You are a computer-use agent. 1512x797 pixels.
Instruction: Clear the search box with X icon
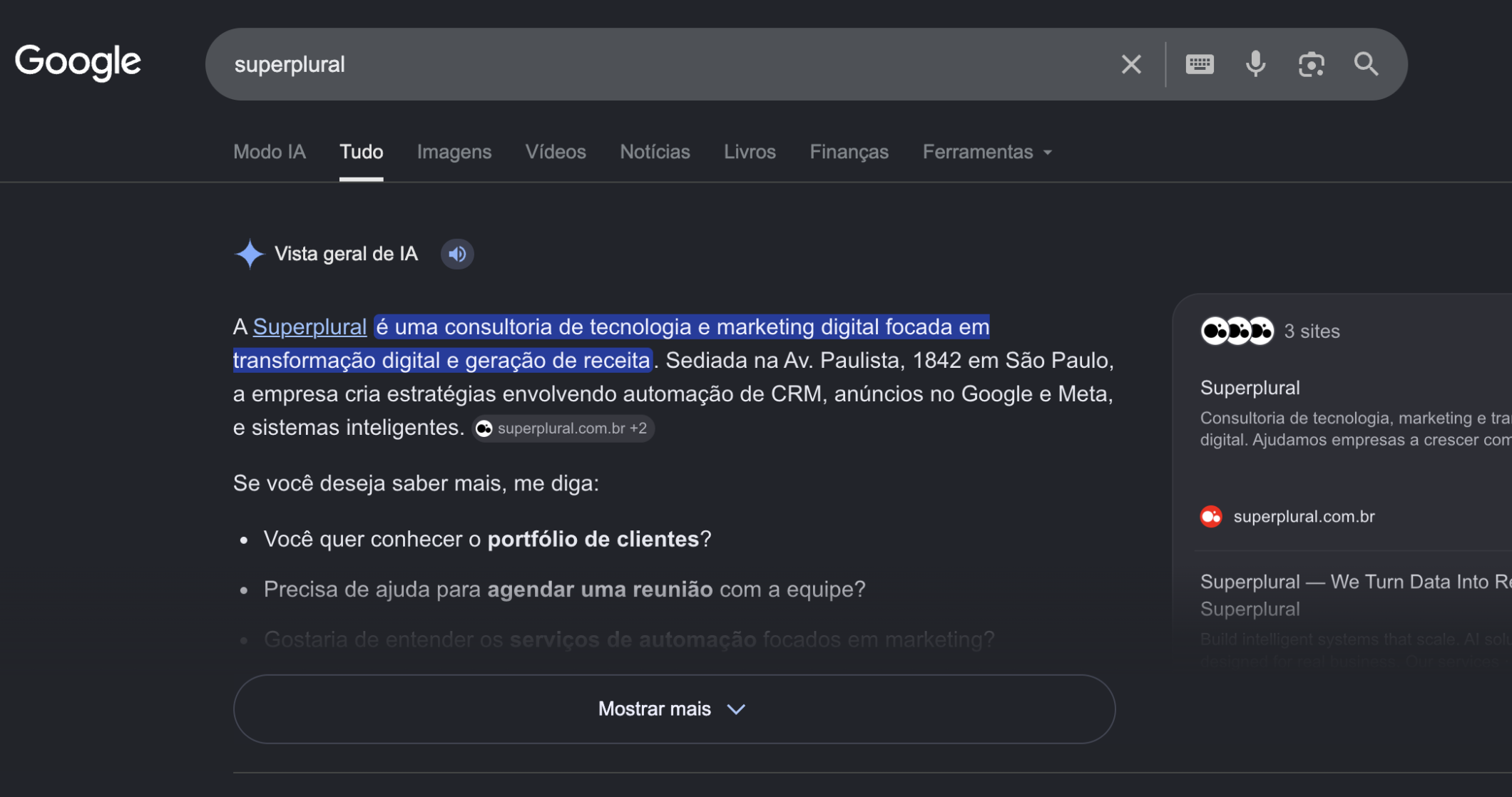click(x=1131, y=64)
